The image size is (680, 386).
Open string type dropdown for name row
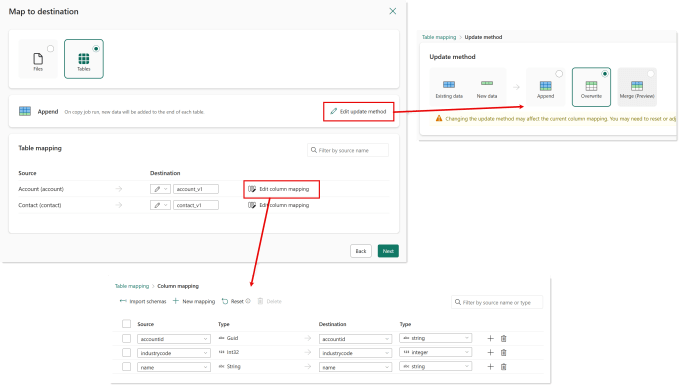click(x=435, y=366)
